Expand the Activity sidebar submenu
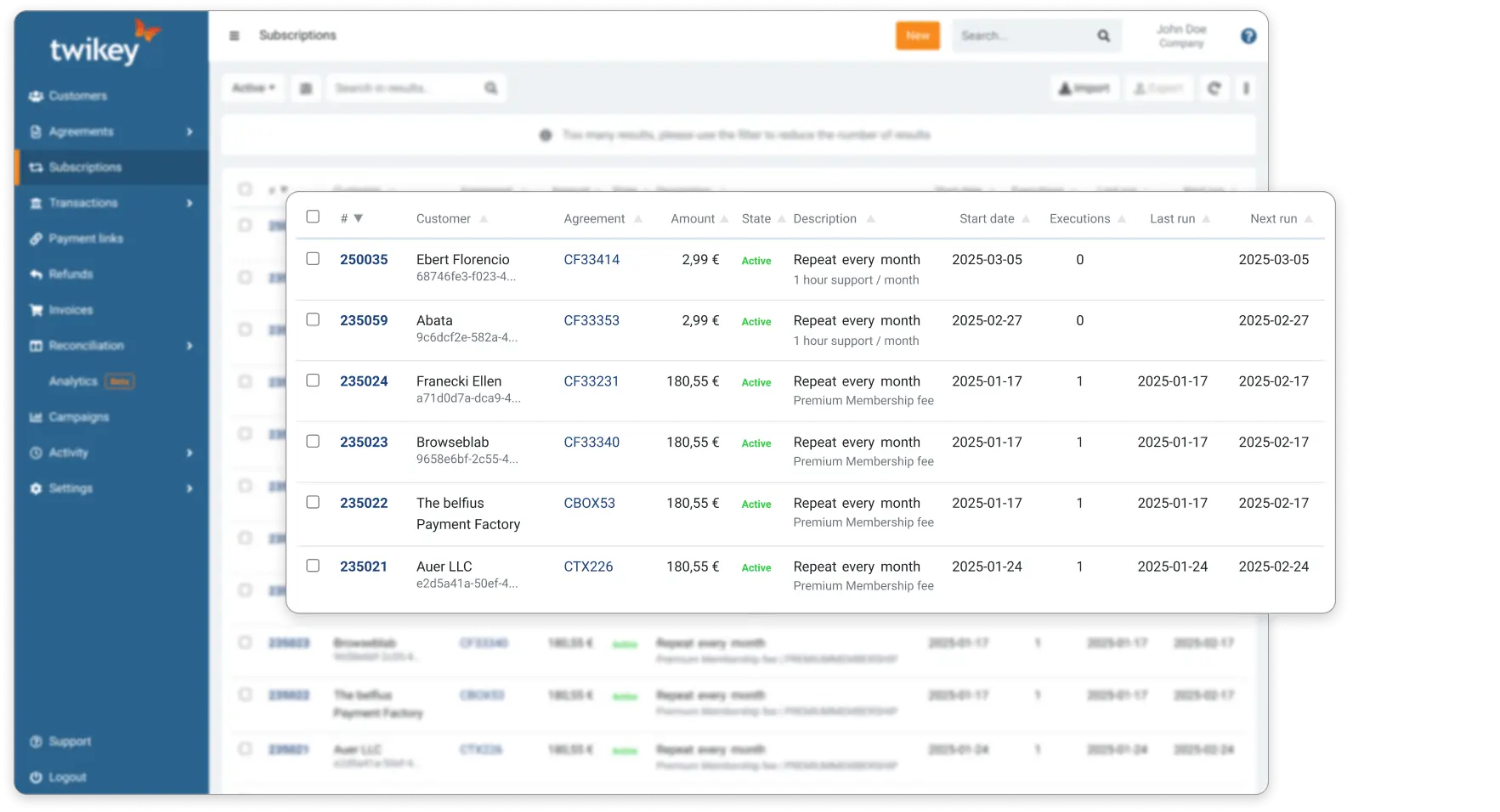This screenshot has height=812, width=1500. (190, 453)
